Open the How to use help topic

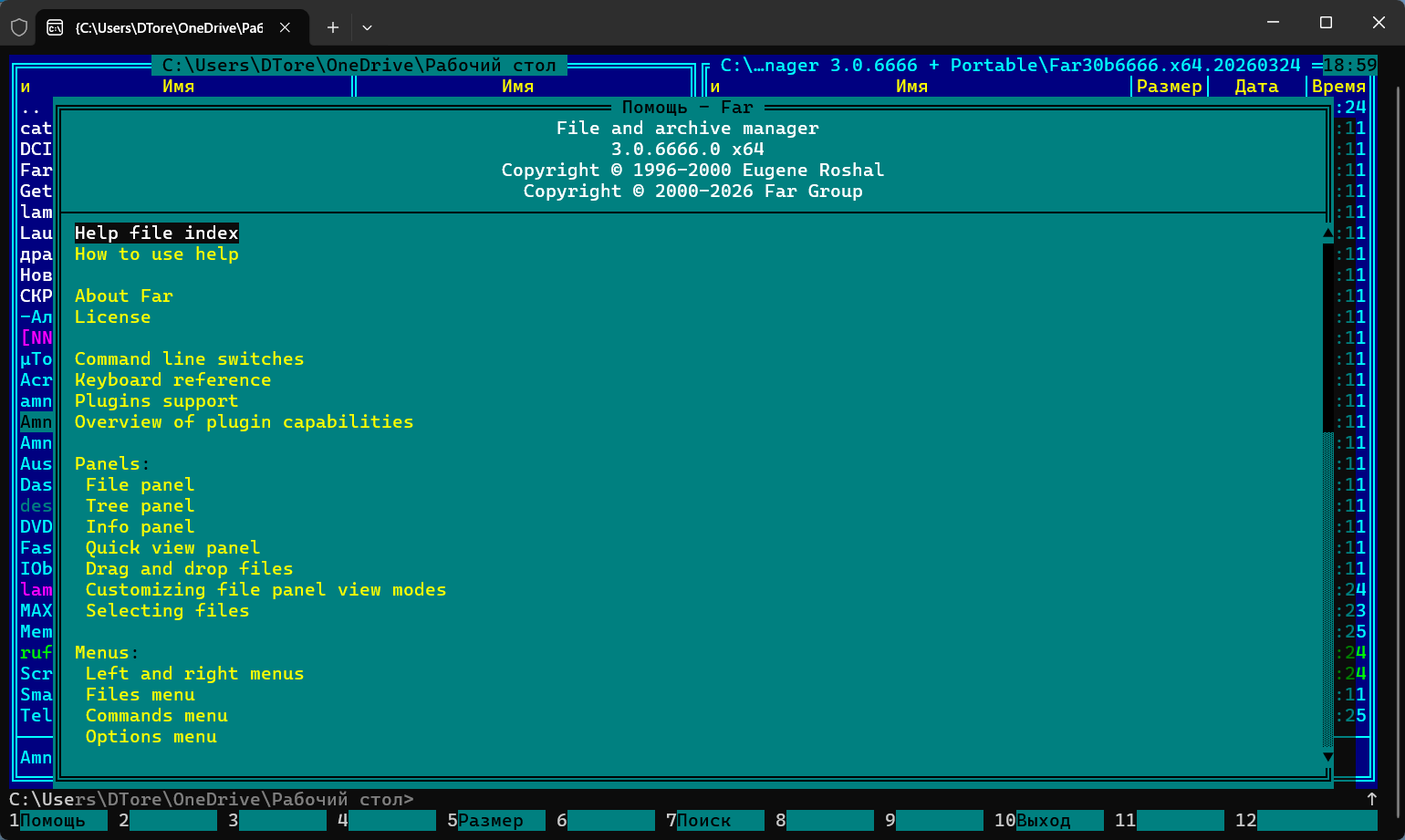[156, 254]
